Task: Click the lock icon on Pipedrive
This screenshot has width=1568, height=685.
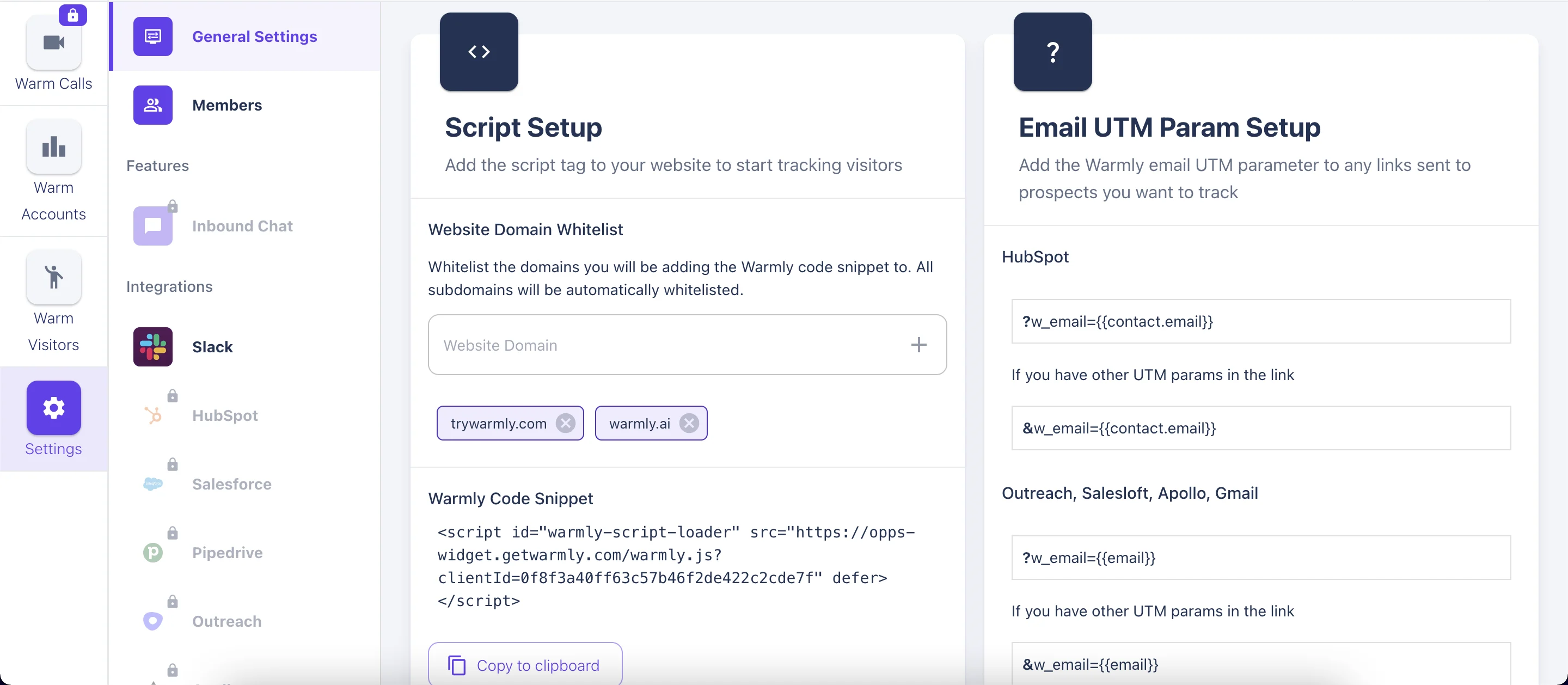Action: (173, 533)
